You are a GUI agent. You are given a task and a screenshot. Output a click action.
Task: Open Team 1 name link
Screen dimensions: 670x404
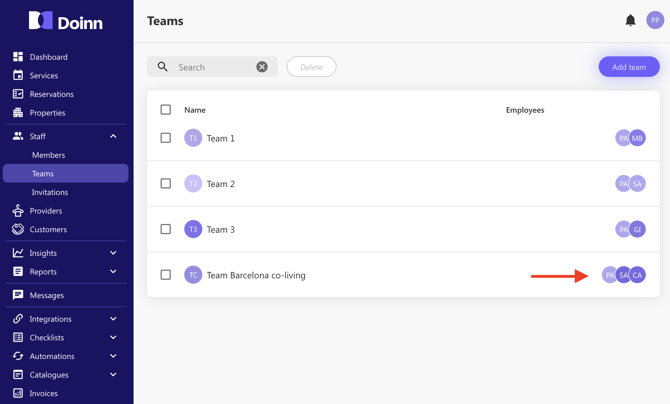click(x=220, y=138)
